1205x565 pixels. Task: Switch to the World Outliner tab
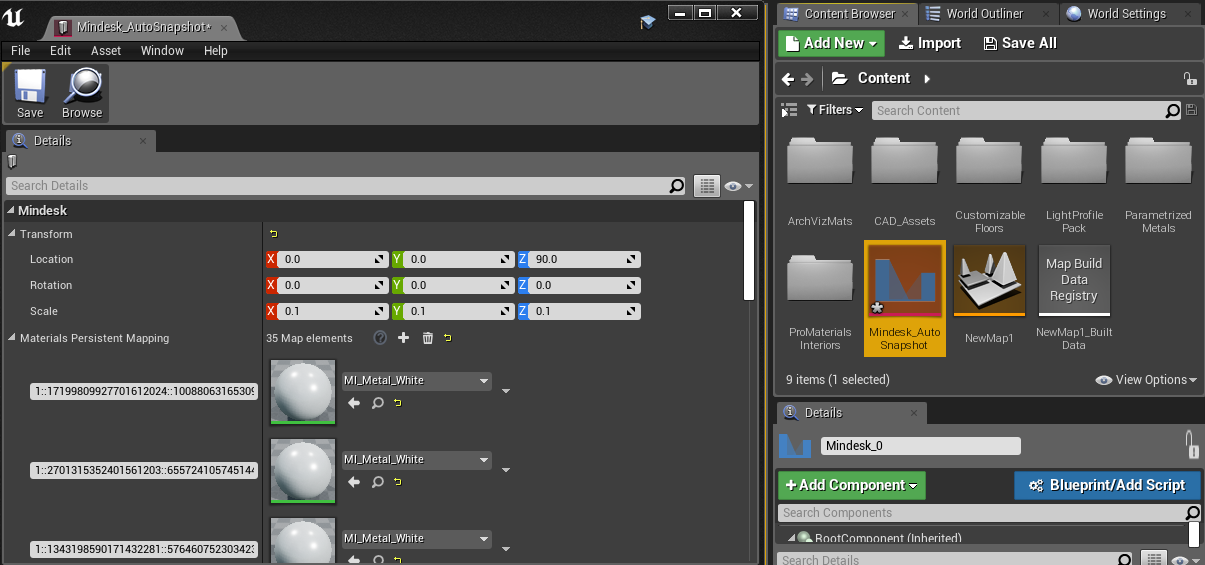[x=985, y=13]
